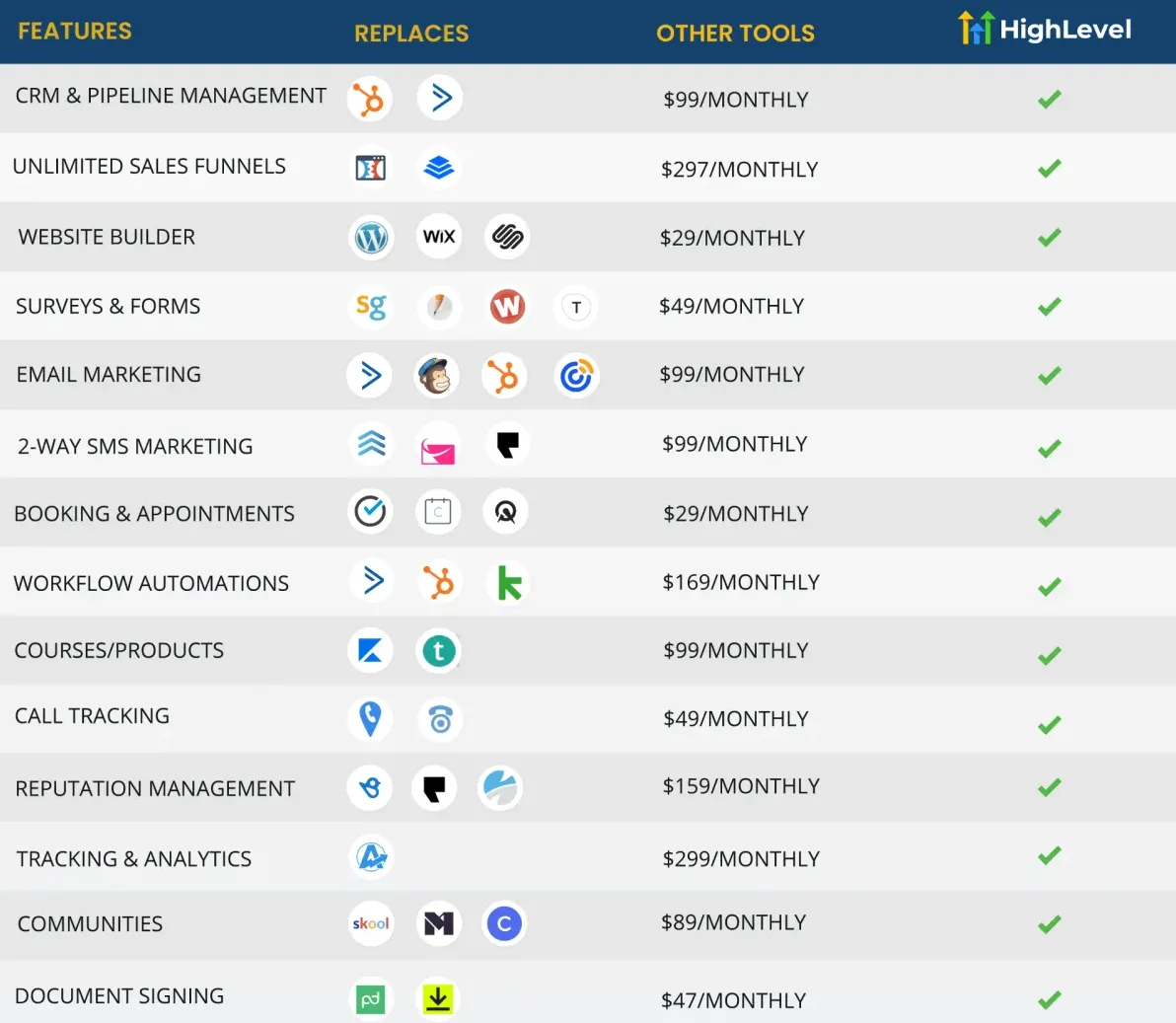Click the Skool icon in Communities row
The width and height of the screenshot is (1176, 1023).
pos(371,923)
